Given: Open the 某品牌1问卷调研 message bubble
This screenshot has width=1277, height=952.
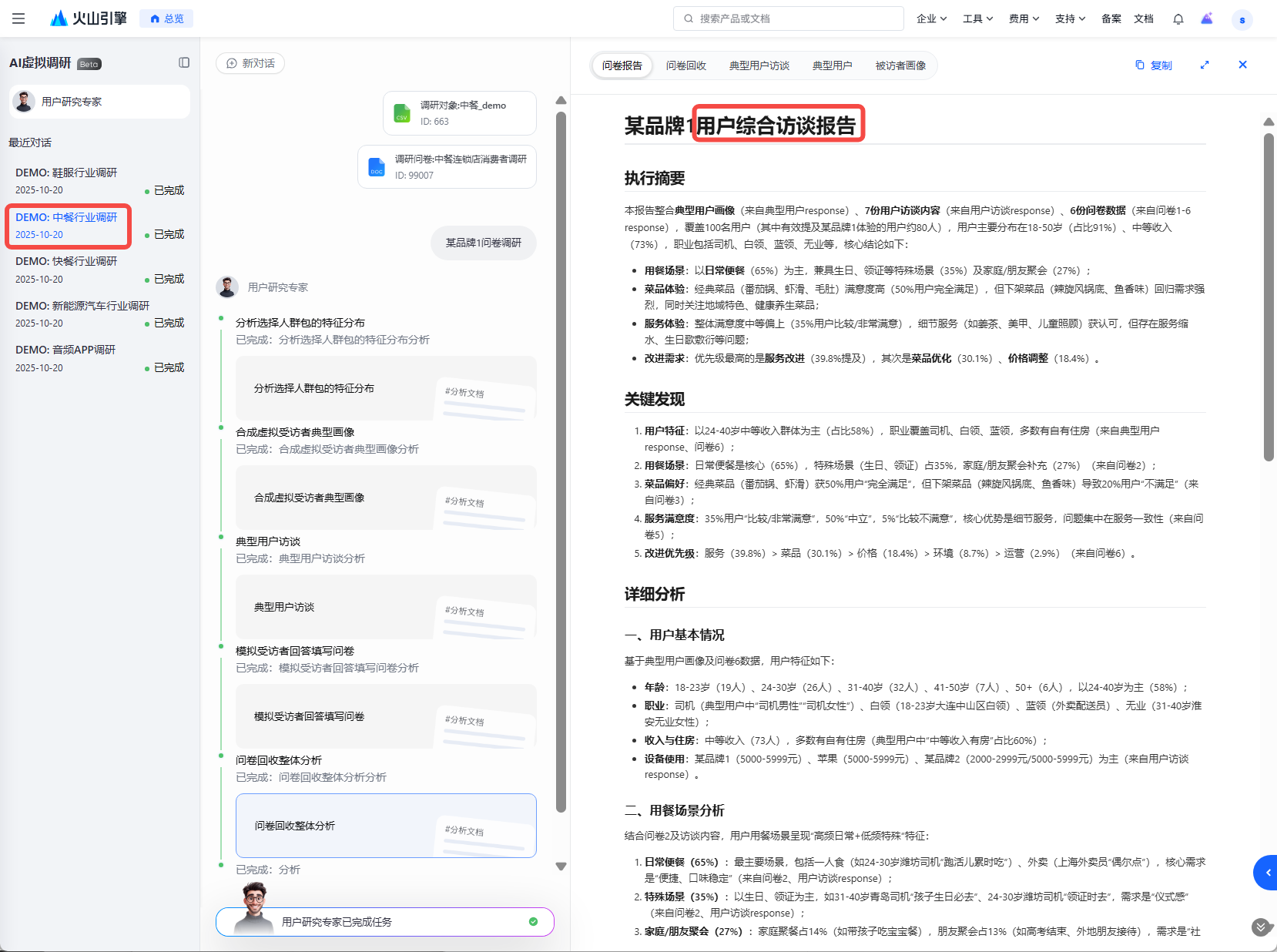Looking at the screenshot, I should [x=484, y=243].
